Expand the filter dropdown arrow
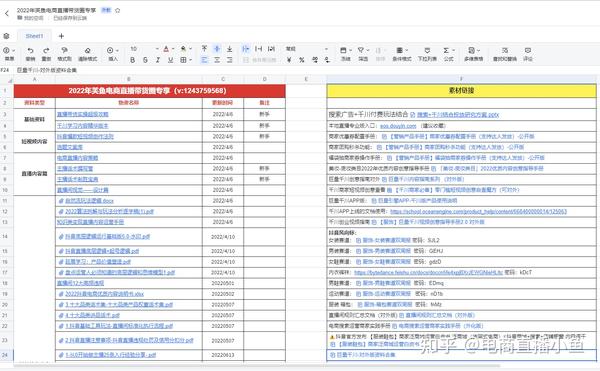 (368, 50)
